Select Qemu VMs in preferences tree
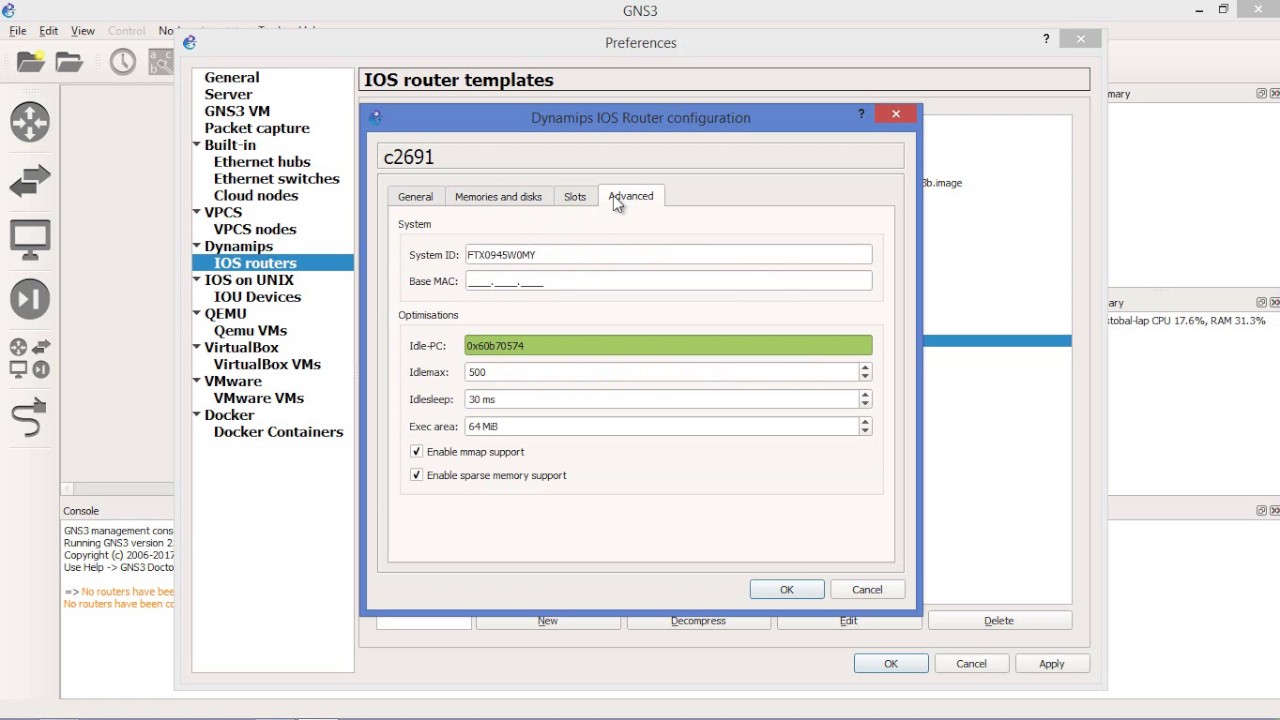The width and height of the screenshot is (1280, 720). coord(250,331)
